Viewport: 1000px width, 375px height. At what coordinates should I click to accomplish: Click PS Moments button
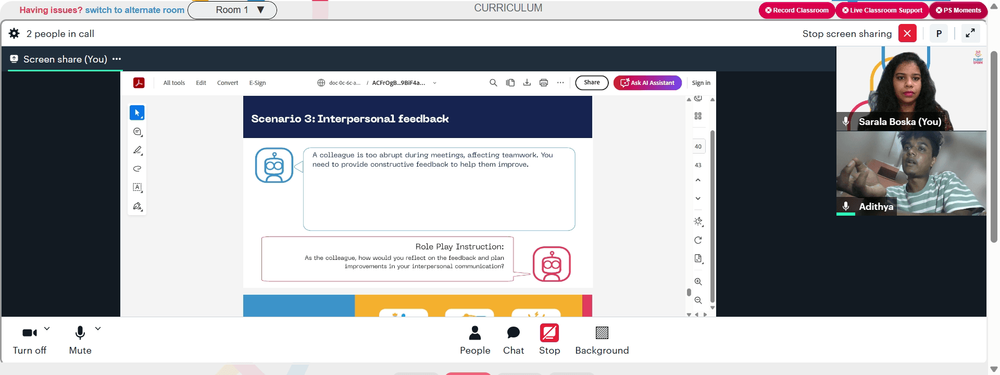coord(959,10)
